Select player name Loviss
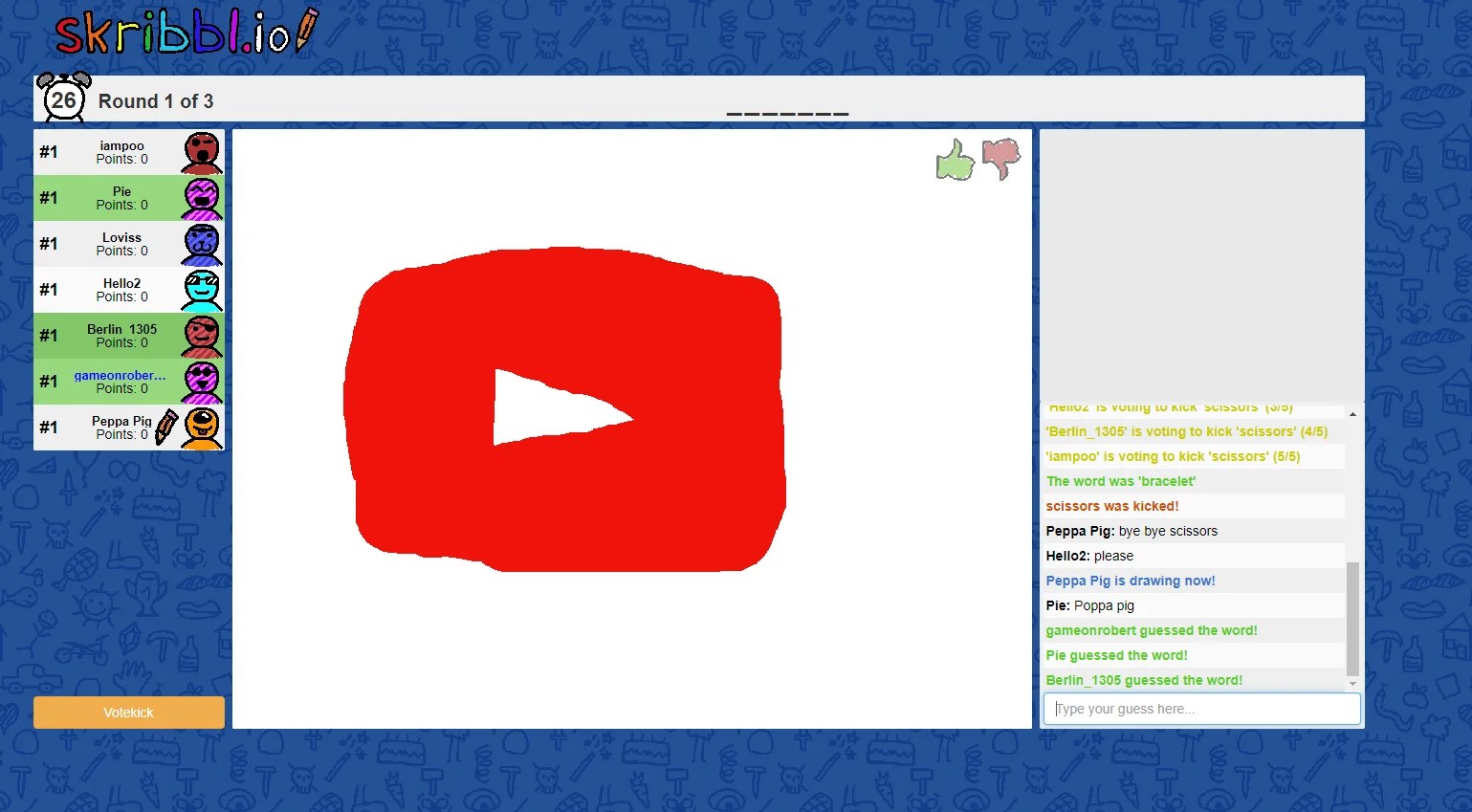Image resolution: width=1472 pixels, height=812 pixels. [x=121, y=237]
